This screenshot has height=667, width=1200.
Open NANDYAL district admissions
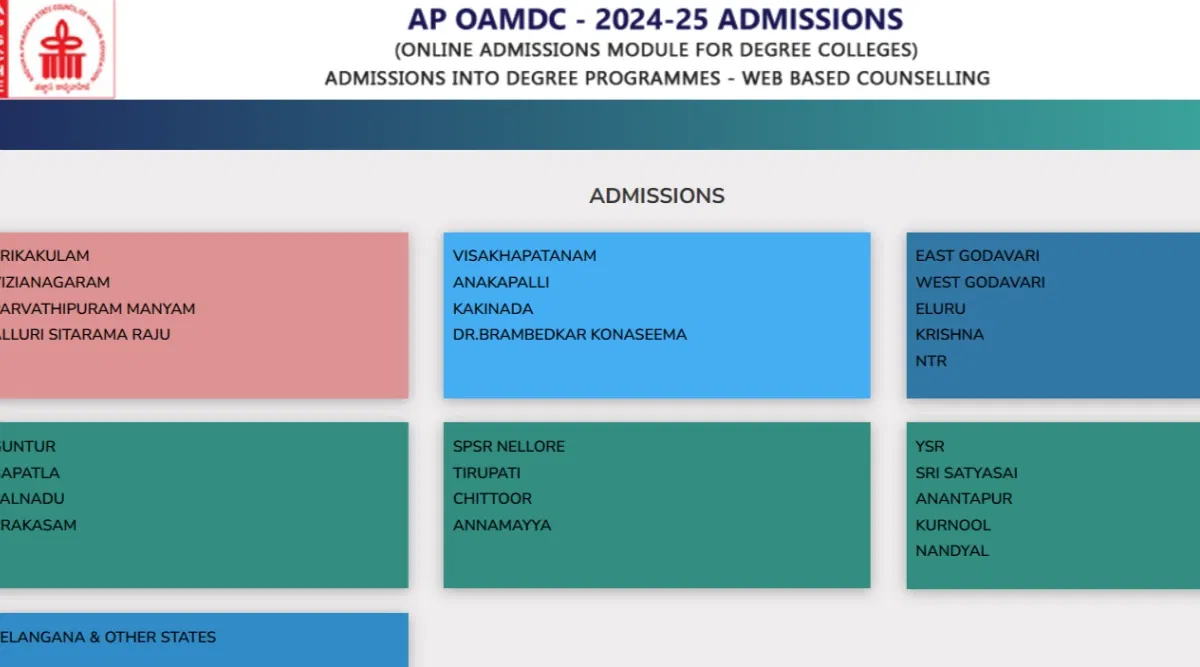pos(952,551)
